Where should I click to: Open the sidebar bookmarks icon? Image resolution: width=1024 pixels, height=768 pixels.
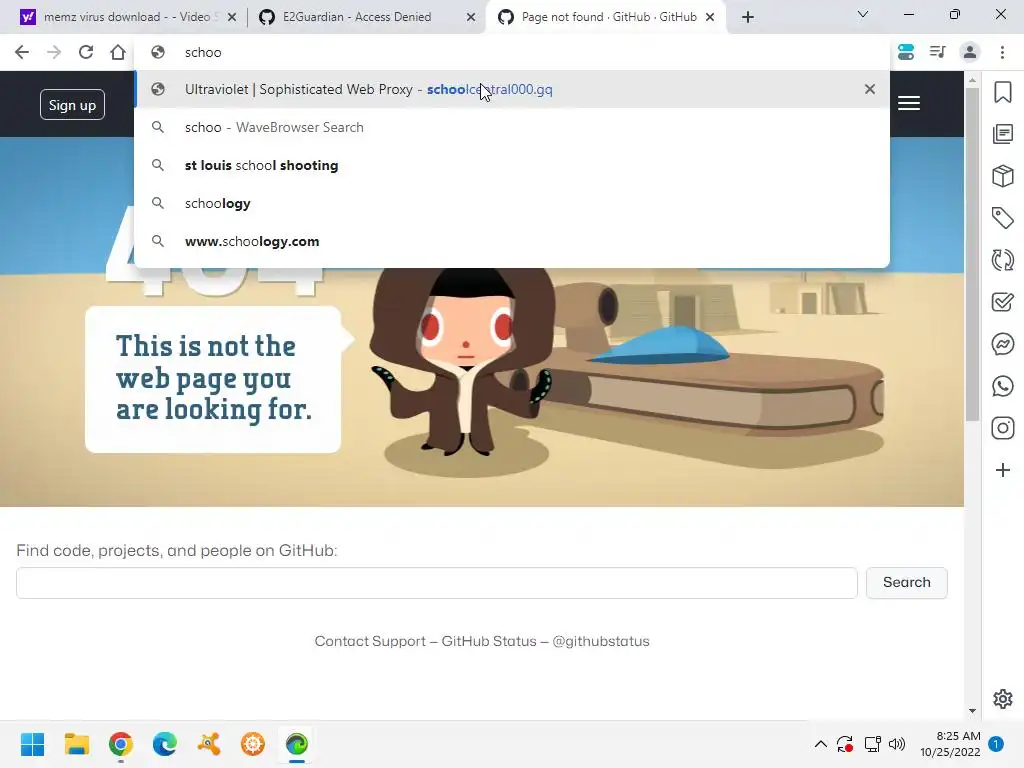pyautogui.click(x=1002, y=92)
